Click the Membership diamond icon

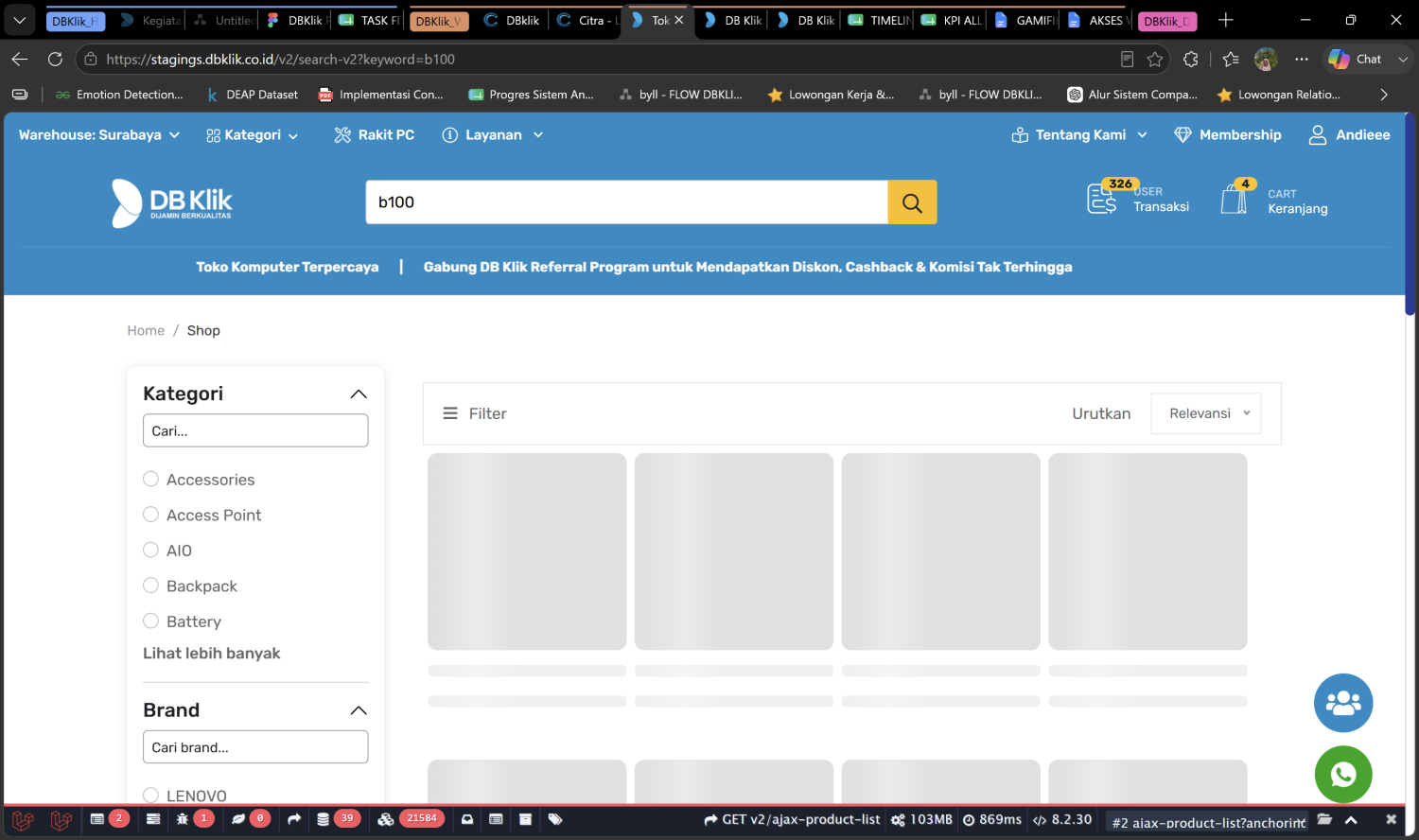[x=1182, y=135]
